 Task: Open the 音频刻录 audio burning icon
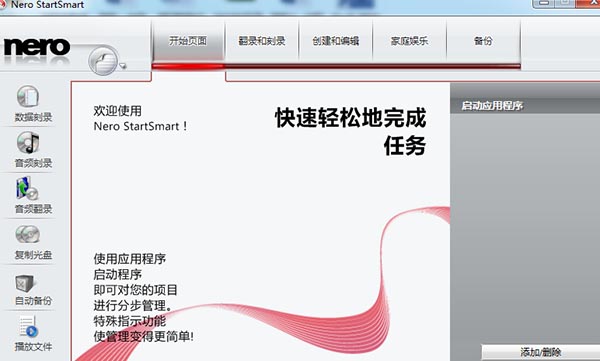[28, 143]
